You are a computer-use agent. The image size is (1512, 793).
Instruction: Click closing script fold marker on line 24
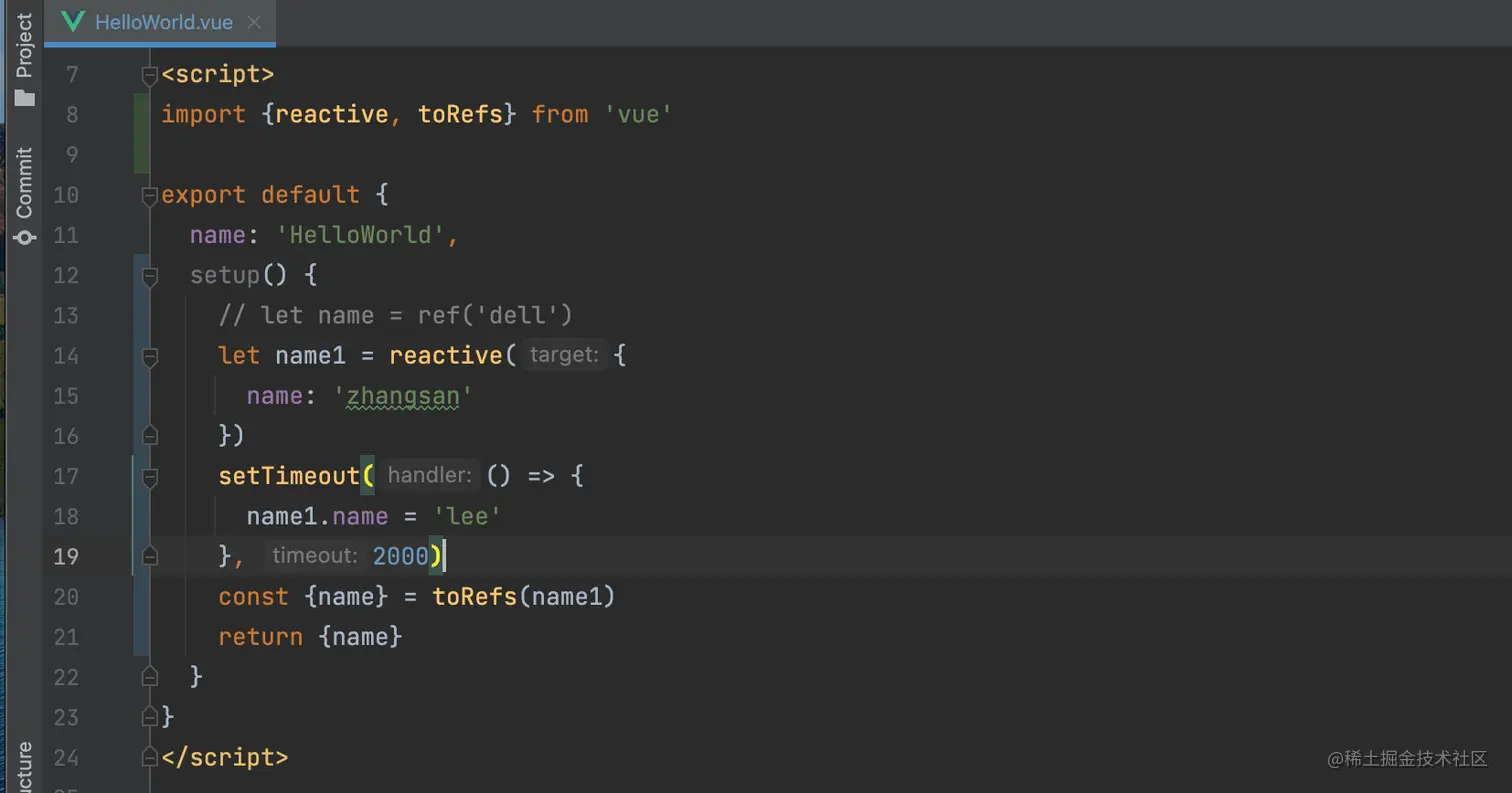tap(150, 757)
